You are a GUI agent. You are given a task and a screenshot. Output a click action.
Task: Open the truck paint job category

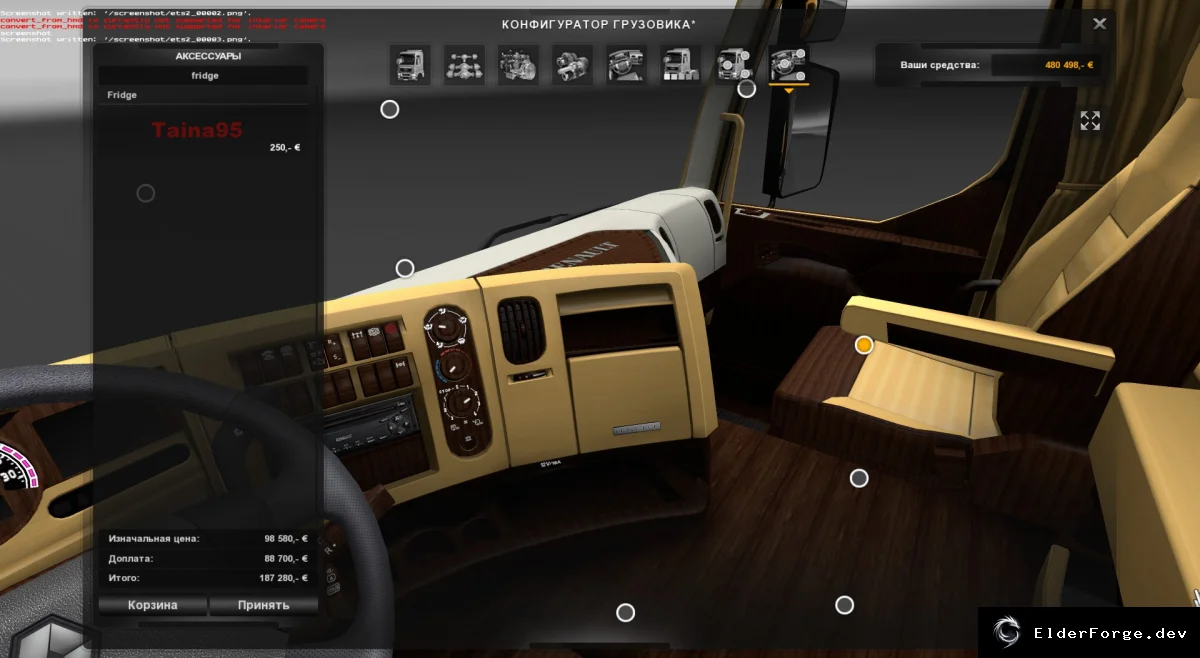(x=680, y=65)
